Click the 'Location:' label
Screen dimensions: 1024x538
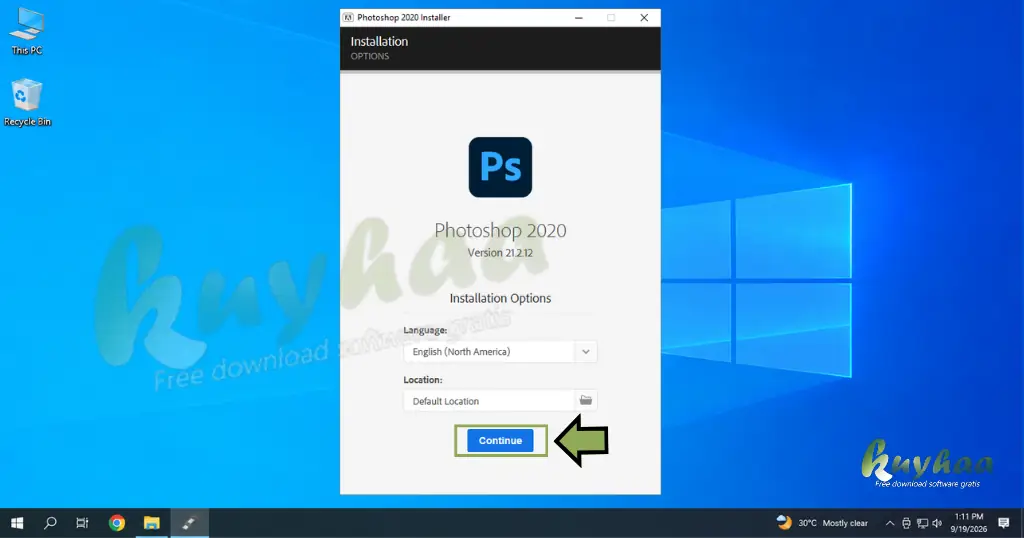coord(423,380)
